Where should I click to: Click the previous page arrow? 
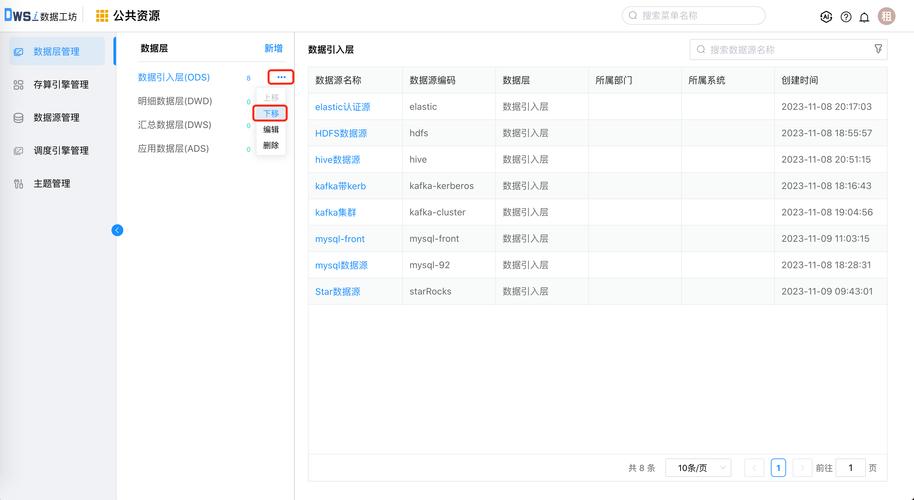(754, 468)
